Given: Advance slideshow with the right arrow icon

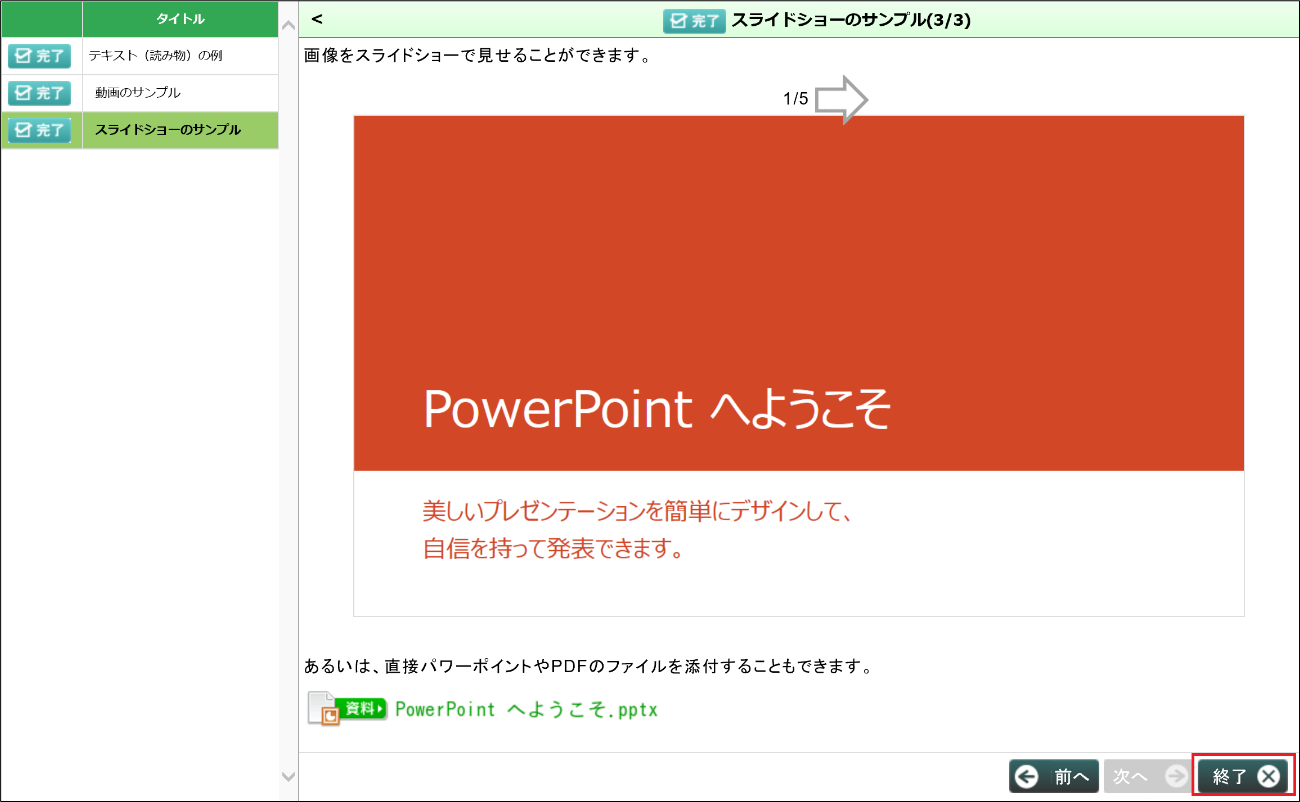Looking at the screenshot, I should pos(841,99).
